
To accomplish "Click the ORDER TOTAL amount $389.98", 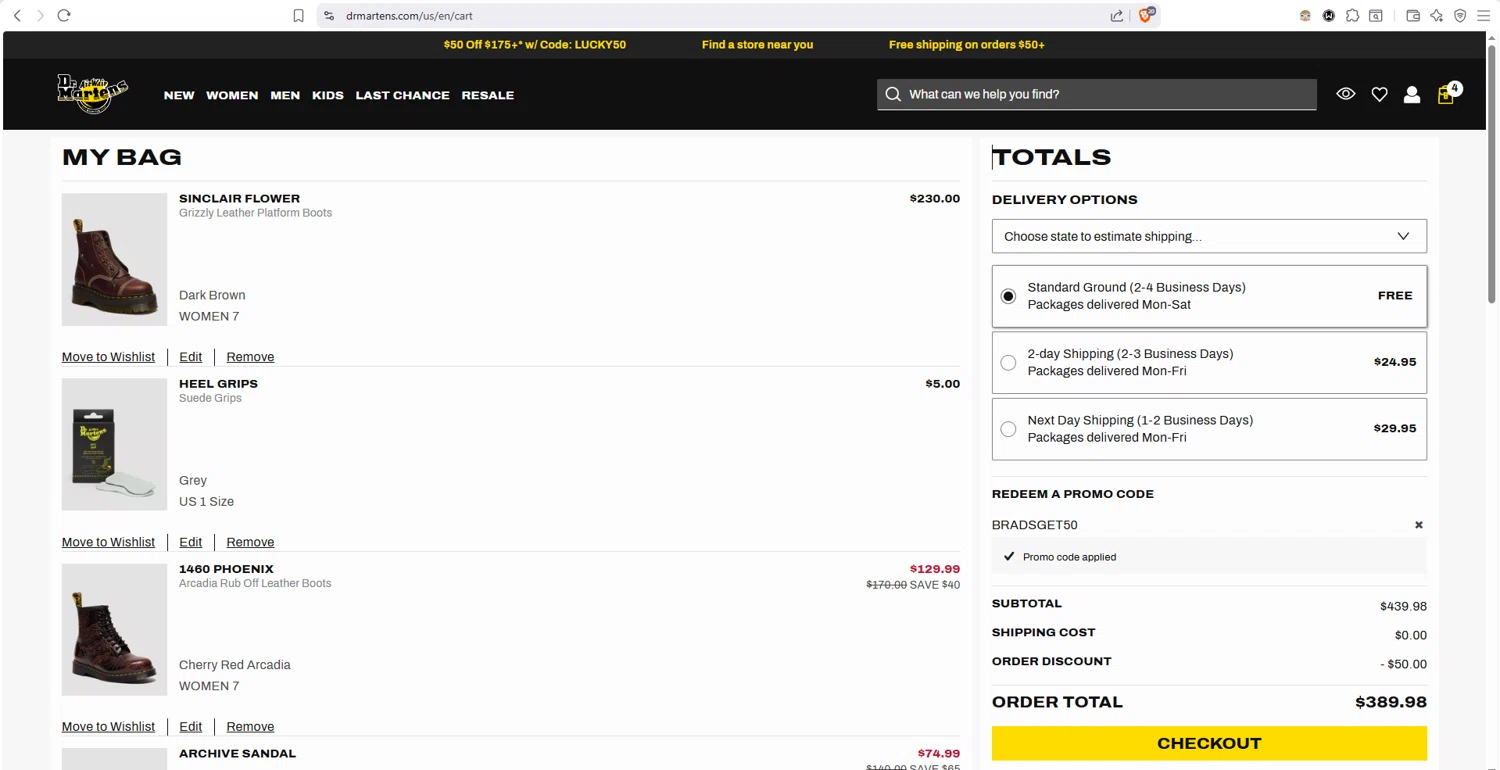I will pyautogui.click(x=1391, y=702).
